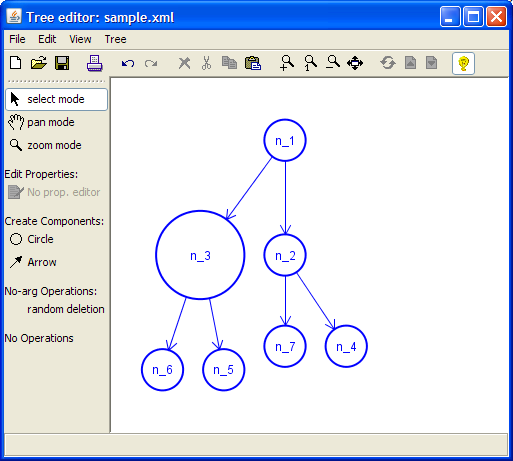513x461 pixels.
Task: Select the arrow from n_2 to n_4
Action: (x=315, y=301)
